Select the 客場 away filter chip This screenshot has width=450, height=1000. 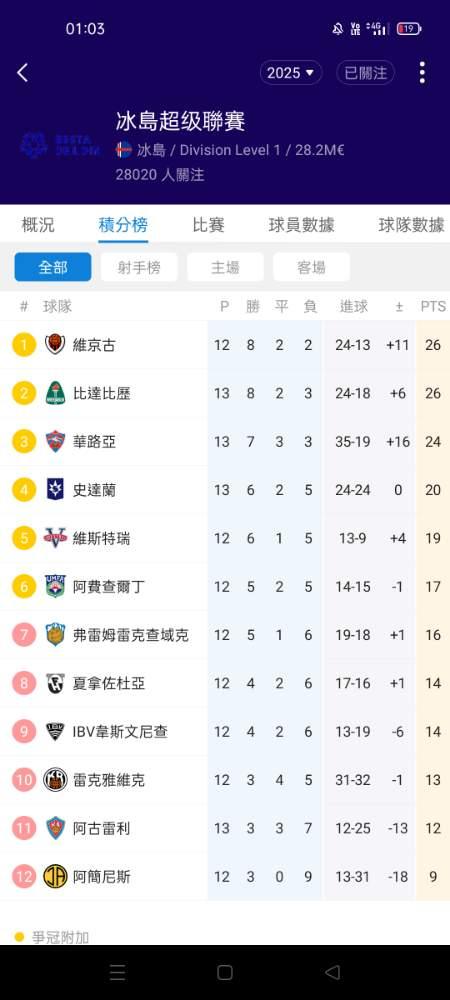[312, 267]
